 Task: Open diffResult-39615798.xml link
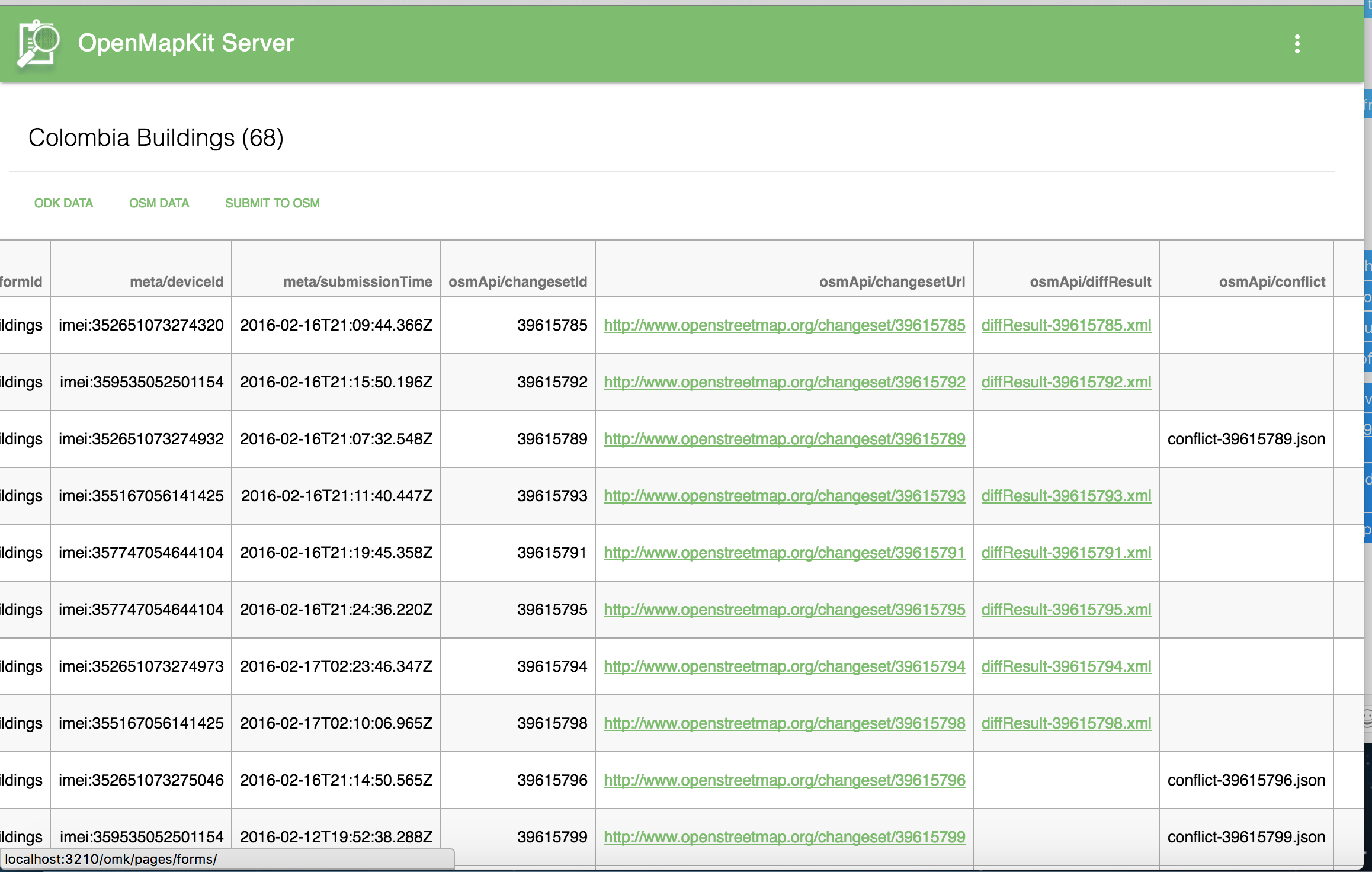[x=1066, y=723]
